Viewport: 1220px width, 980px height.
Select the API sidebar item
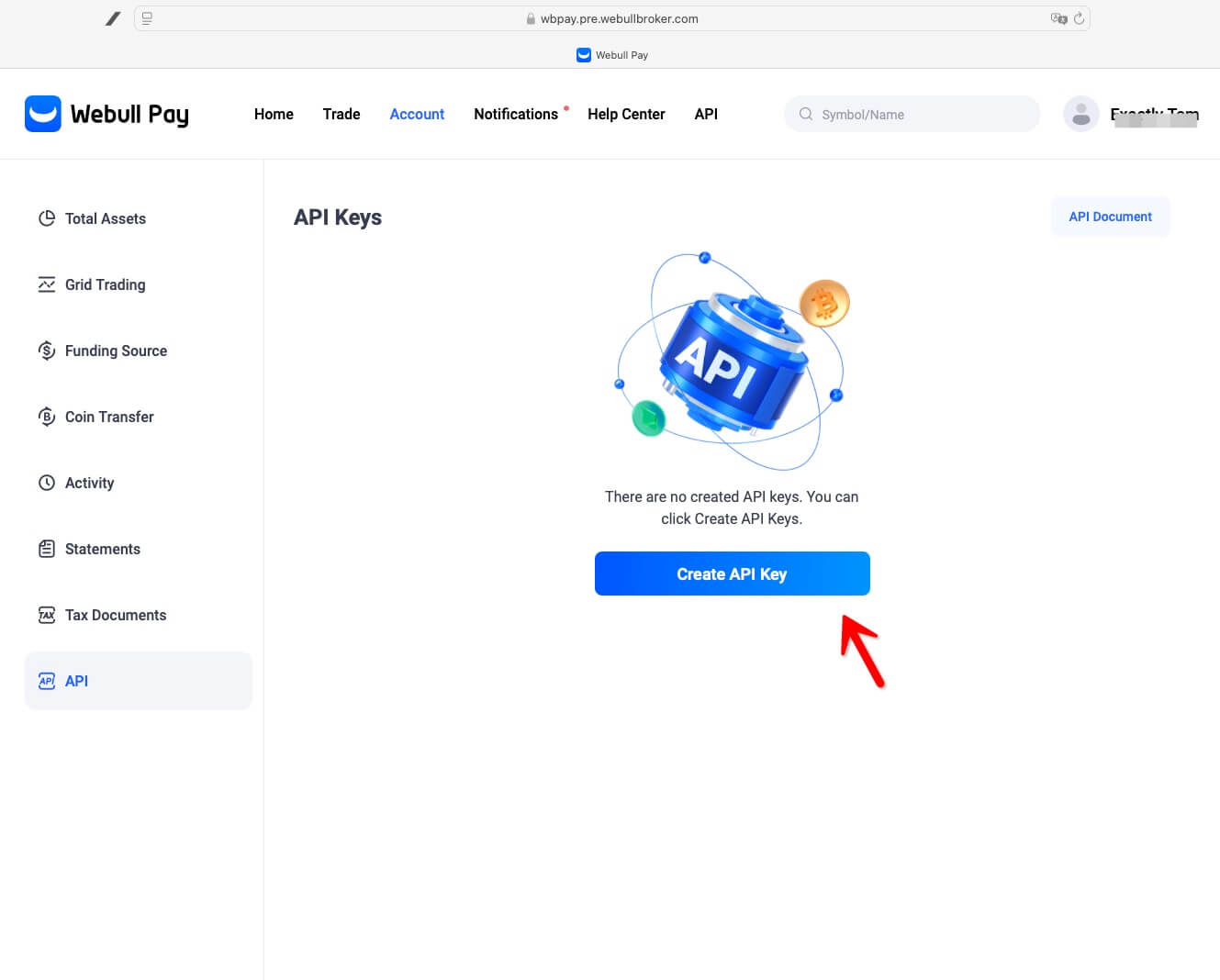coord(138,681)
